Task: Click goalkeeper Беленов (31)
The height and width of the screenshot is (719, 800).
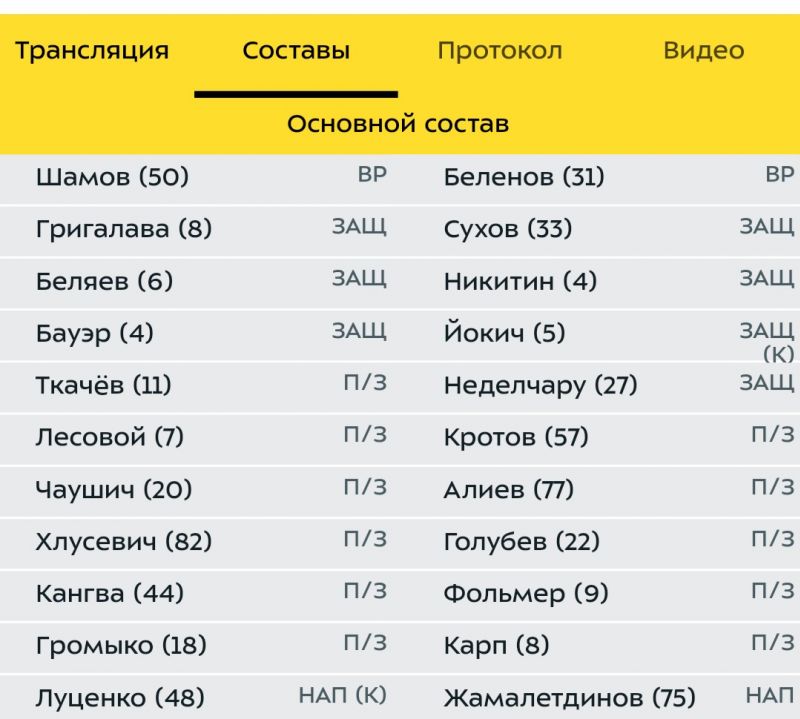Action: pos(524,177)
